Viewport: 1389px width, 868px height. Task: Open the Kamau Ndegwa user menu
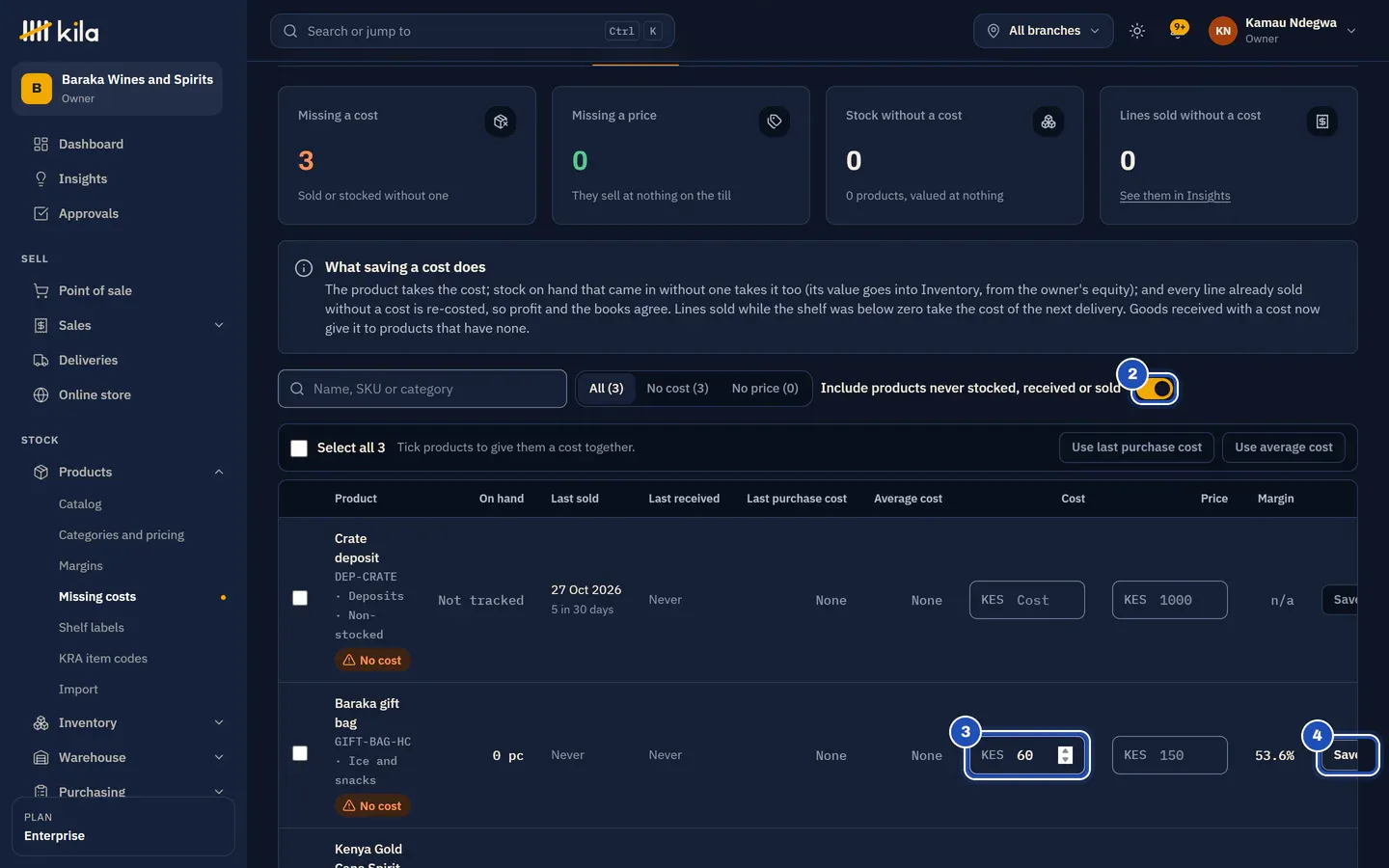point(1283,31)
